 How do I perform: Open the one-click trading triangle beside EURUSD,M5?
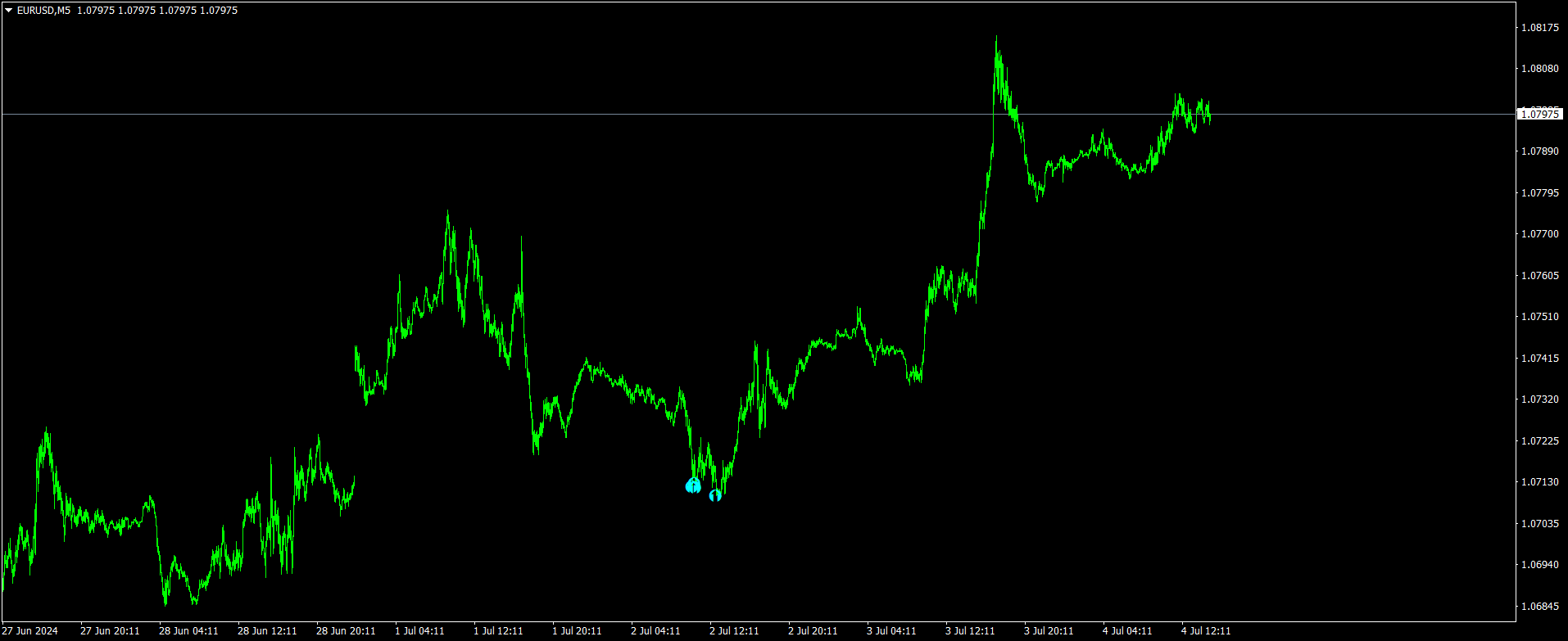(9, 11)
